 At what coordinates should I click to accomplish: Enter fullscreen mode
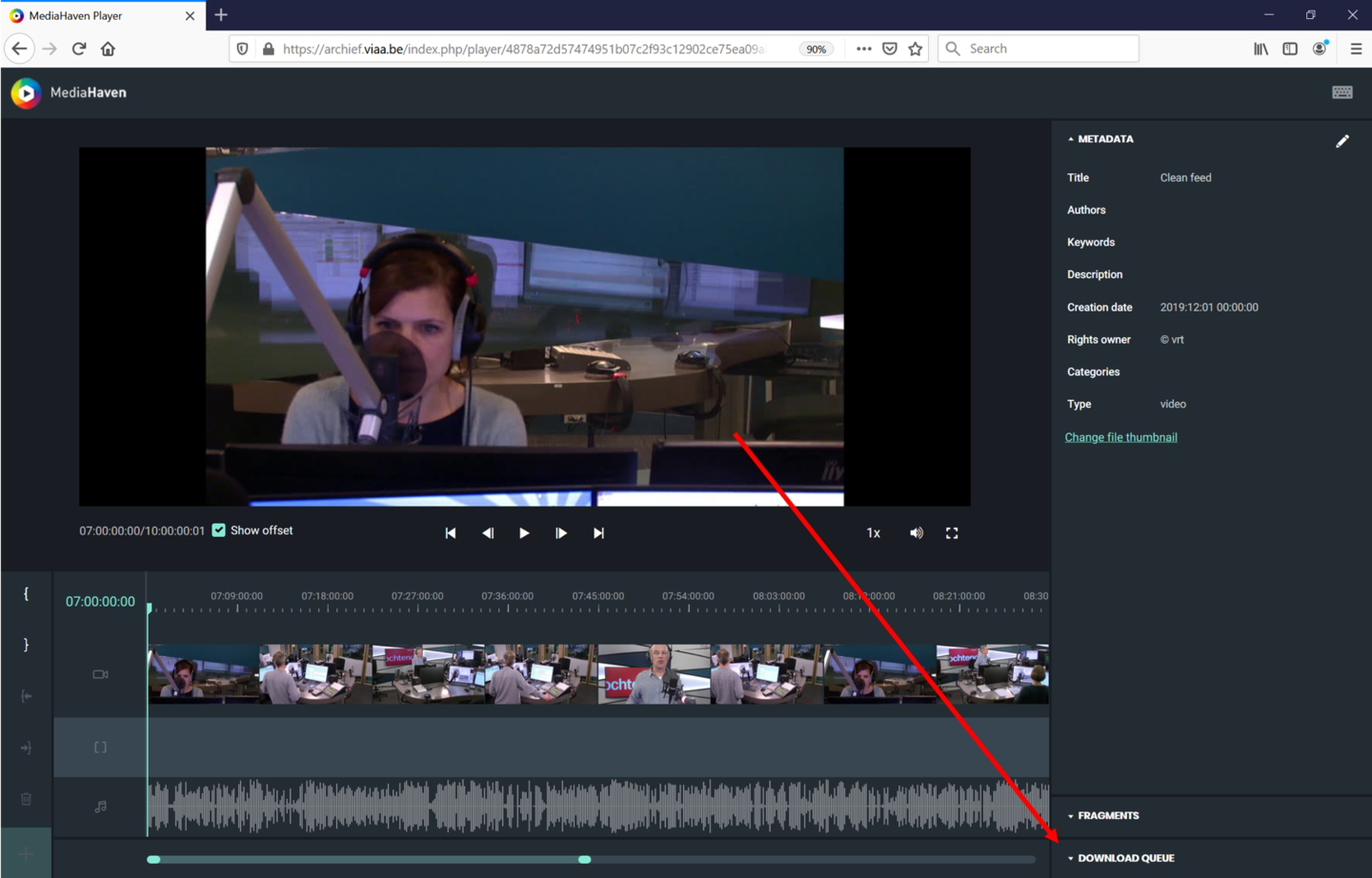pos(952,533)
